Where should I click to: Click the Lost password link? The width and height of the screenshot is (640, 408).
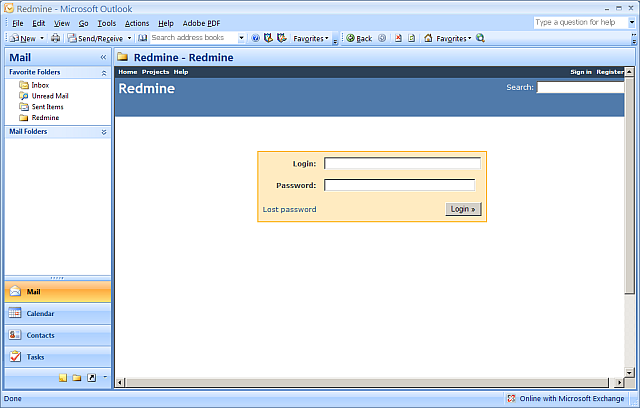[x=289, y=209]
